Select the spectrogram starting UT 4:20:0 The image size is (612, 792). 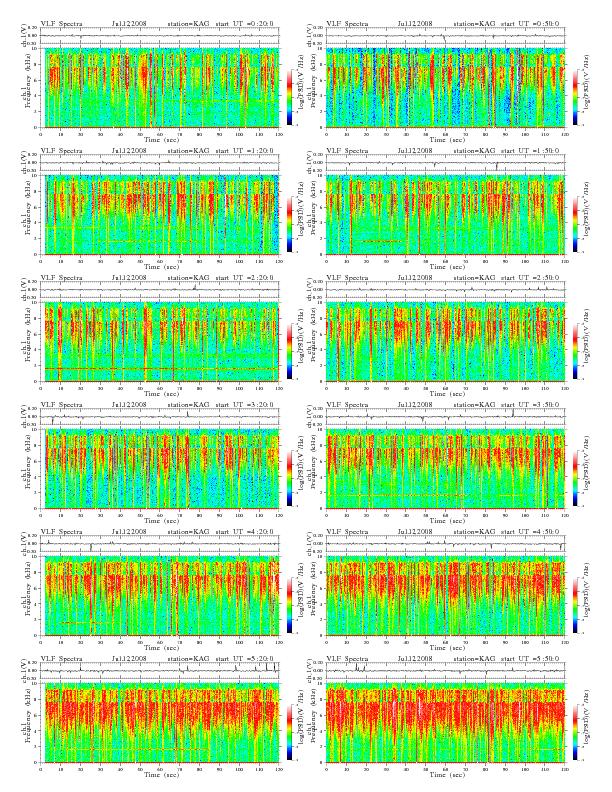pyautogui.click(x=160, y=596)
